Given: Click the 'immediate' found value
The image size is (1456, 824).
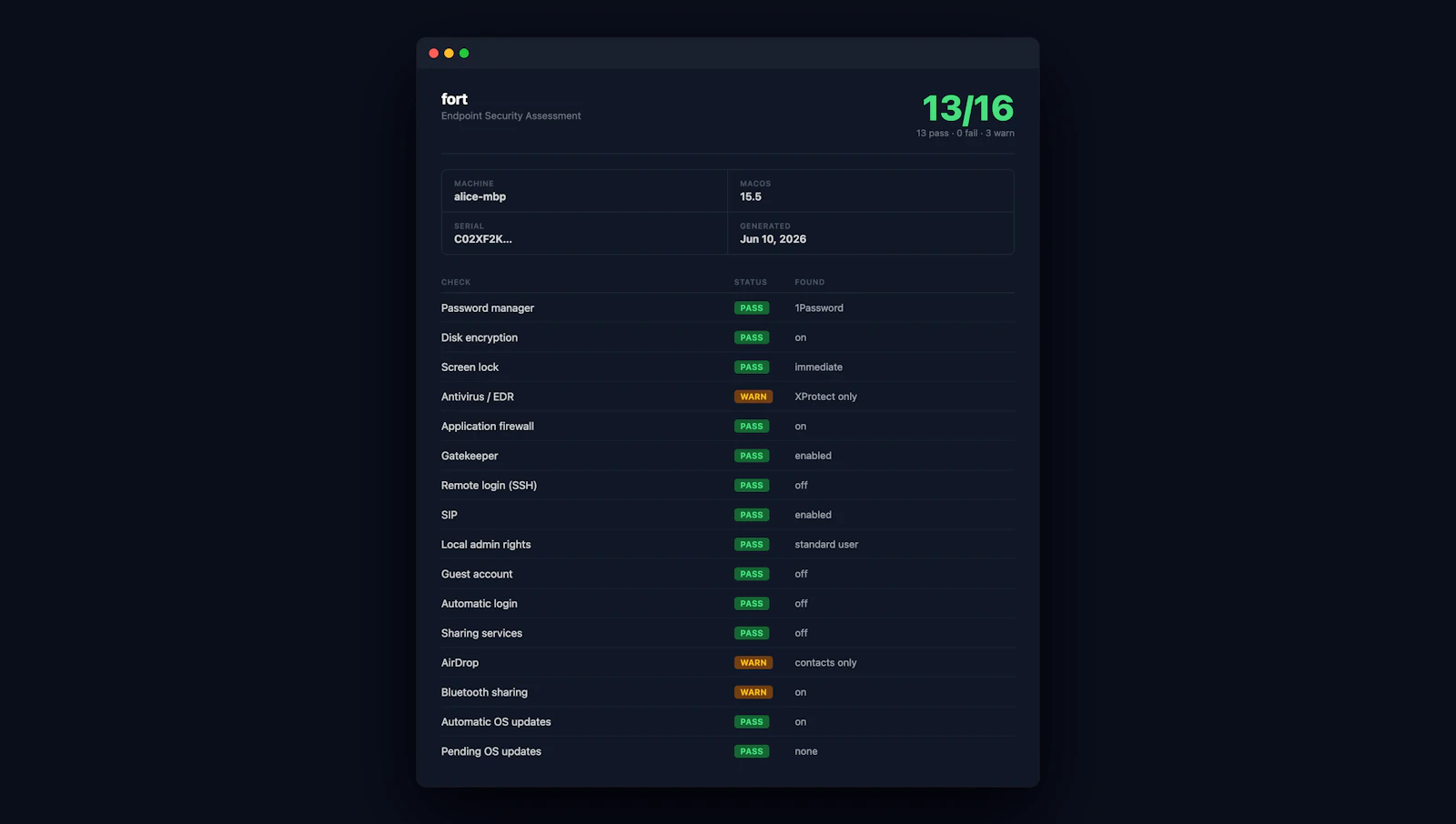Looking at the screenshot, I should (818, 367).
